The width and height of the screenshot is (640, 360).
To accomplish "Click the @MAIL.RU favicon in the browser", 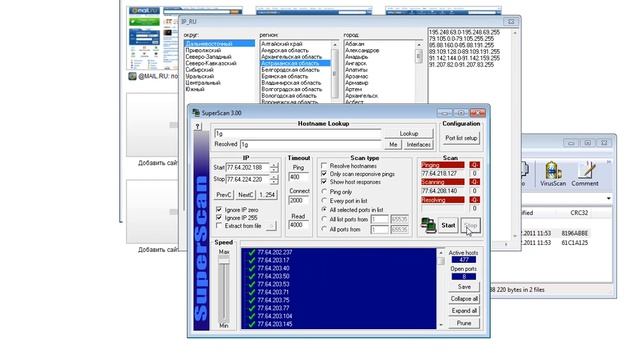I will pos(132,76).
